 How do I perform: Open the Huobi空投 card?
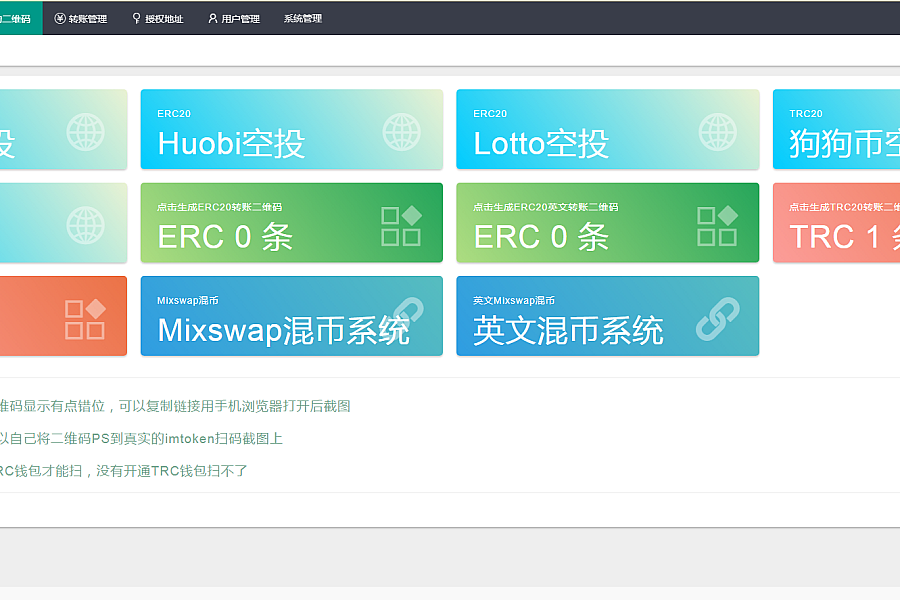(x=292, y=129)
